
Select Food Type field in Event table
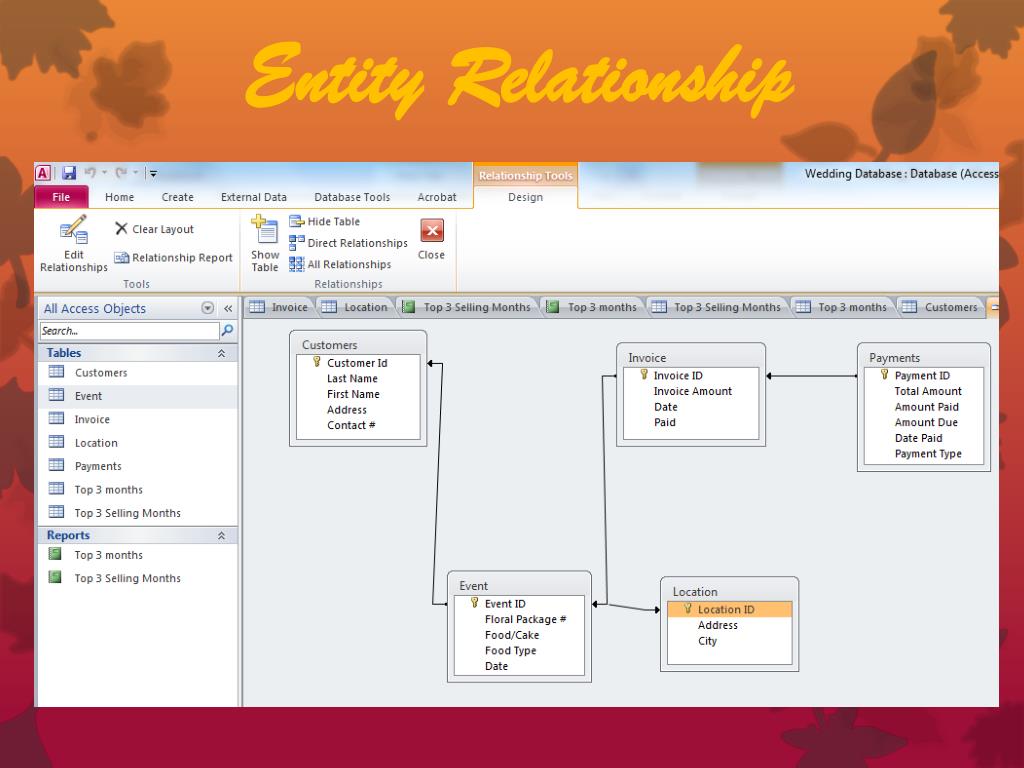pos(510,651)
